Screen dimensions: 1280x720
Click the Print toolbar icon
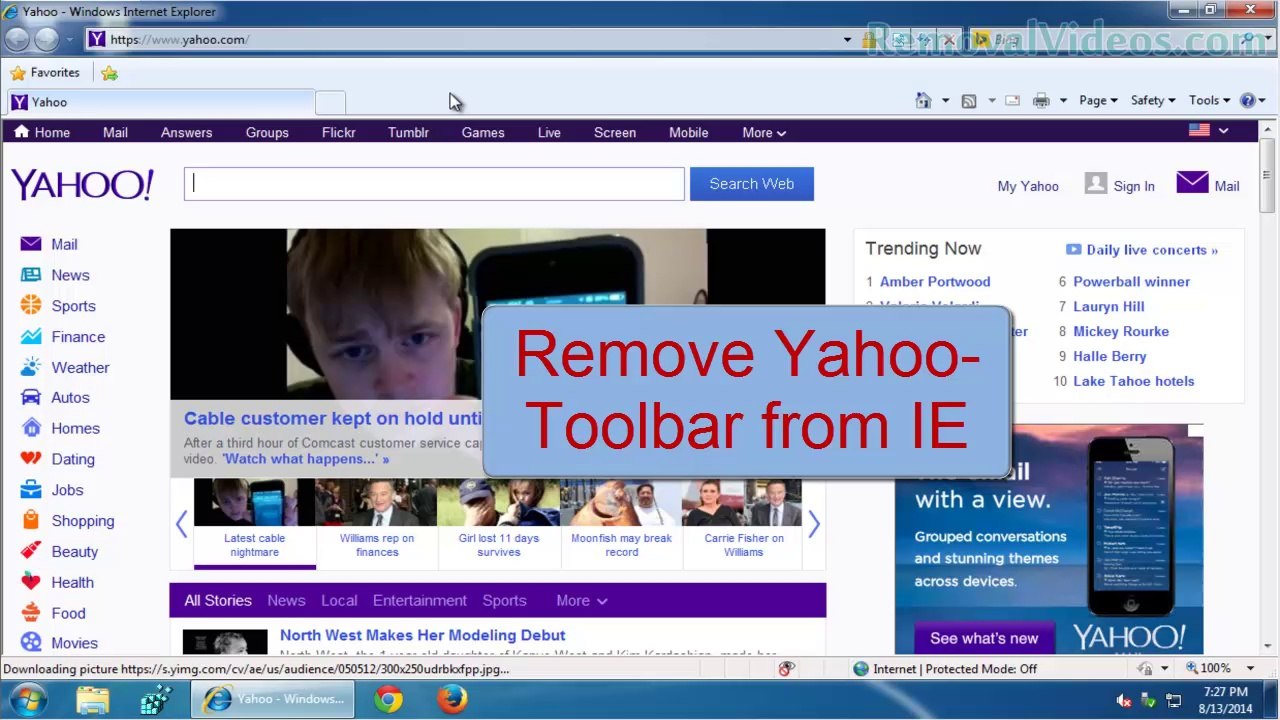coord(1041,101)
